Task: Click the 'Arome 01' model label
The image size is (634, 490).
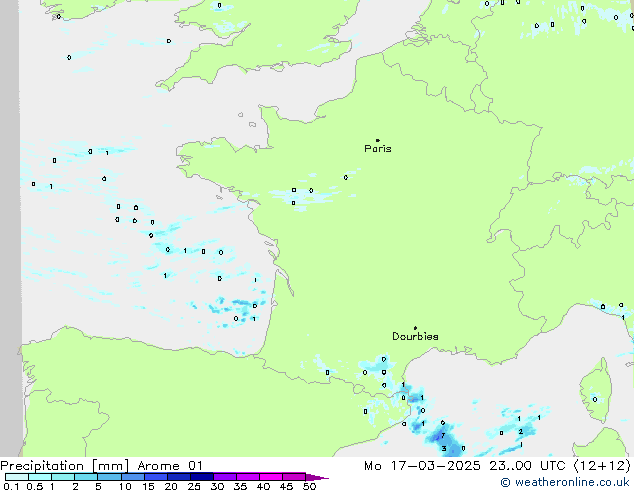Action: [x=170, y=466]
